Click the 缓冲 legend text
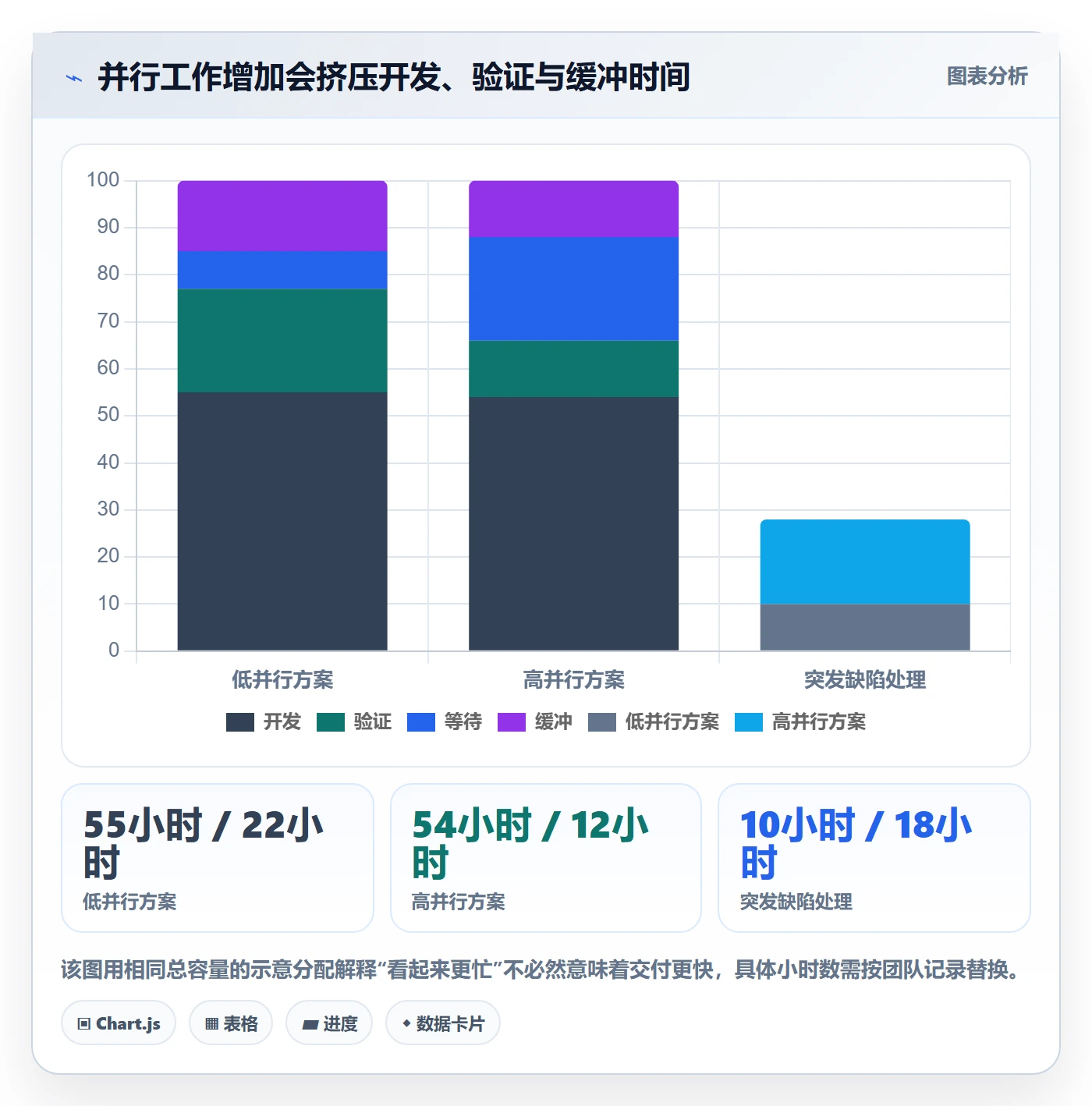Screen dimensions: 1092x1106 (554, 722)
